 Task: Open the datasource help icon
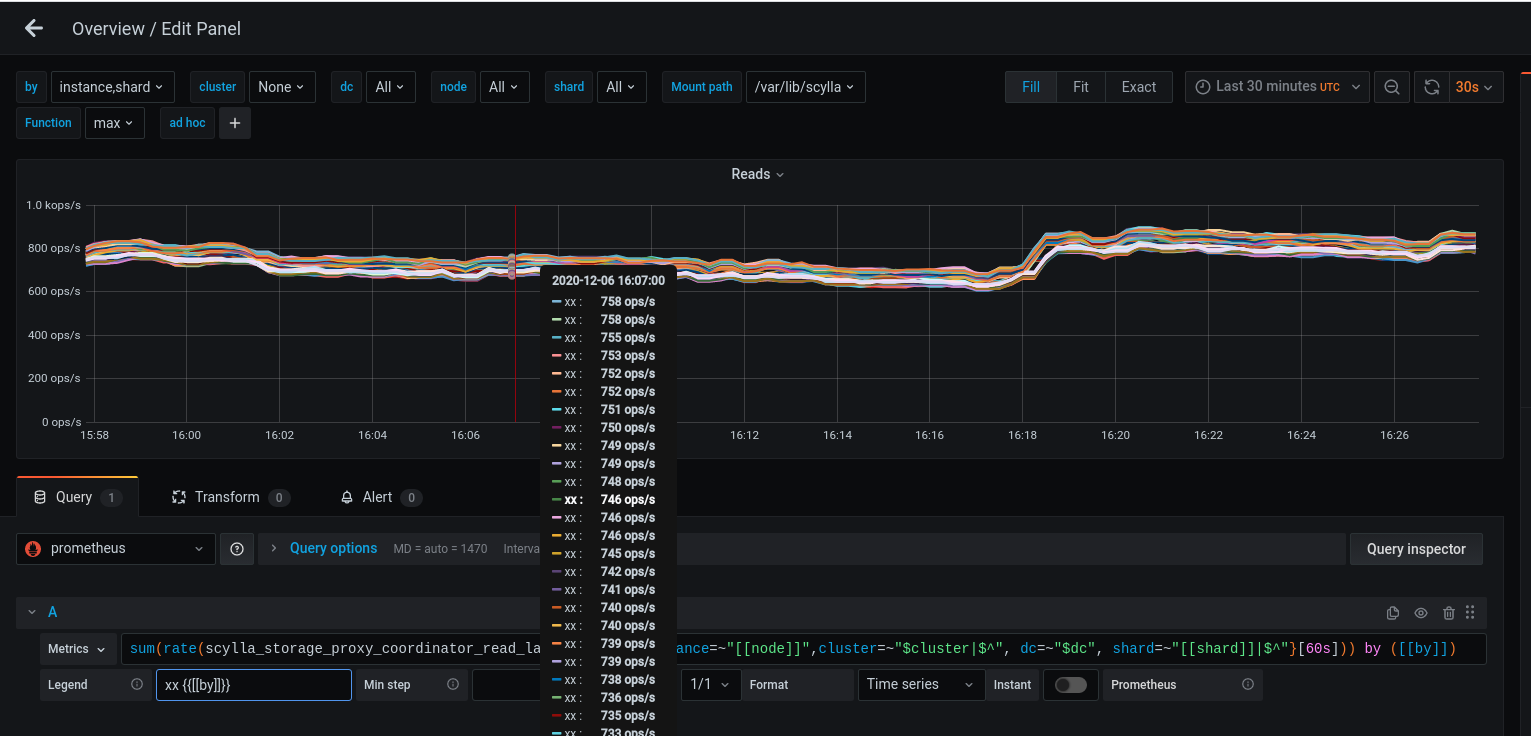tap(237, 548)
